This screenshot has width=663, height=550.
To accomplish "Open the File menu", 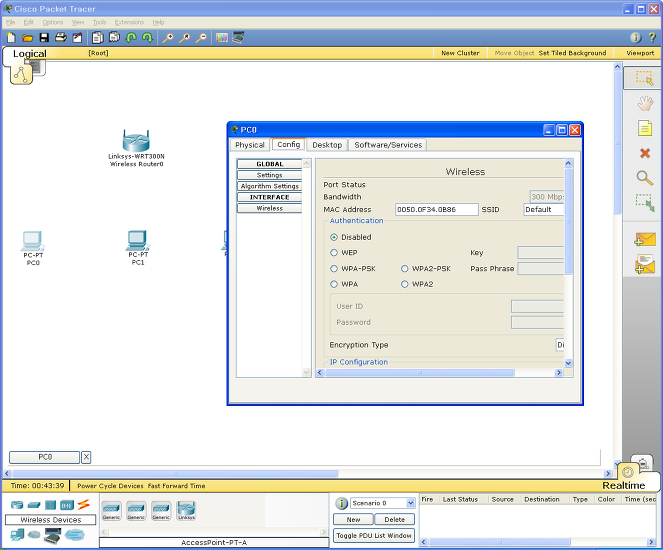I will (11, 22).
